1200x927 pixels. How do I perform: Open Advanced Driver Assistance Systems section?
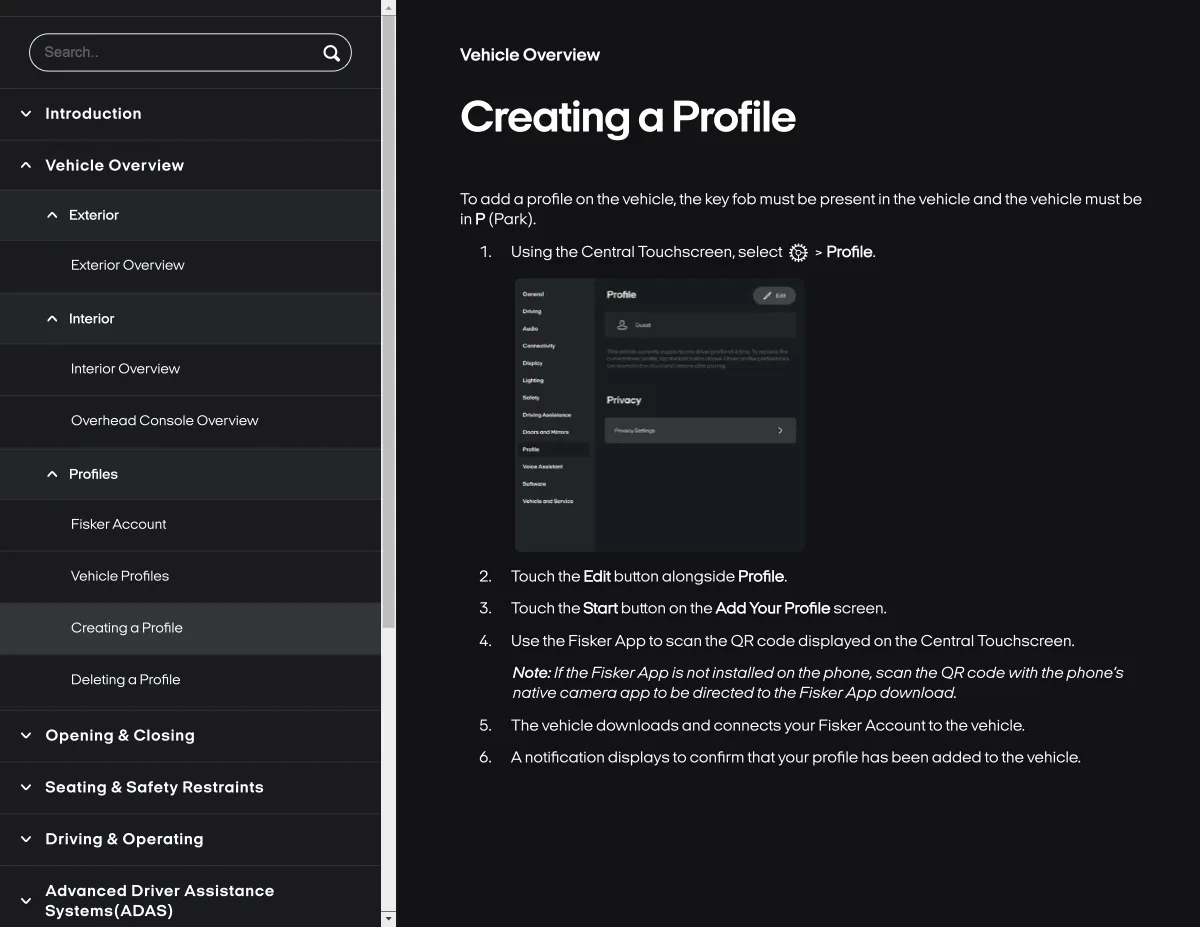(x=159, y=901)
